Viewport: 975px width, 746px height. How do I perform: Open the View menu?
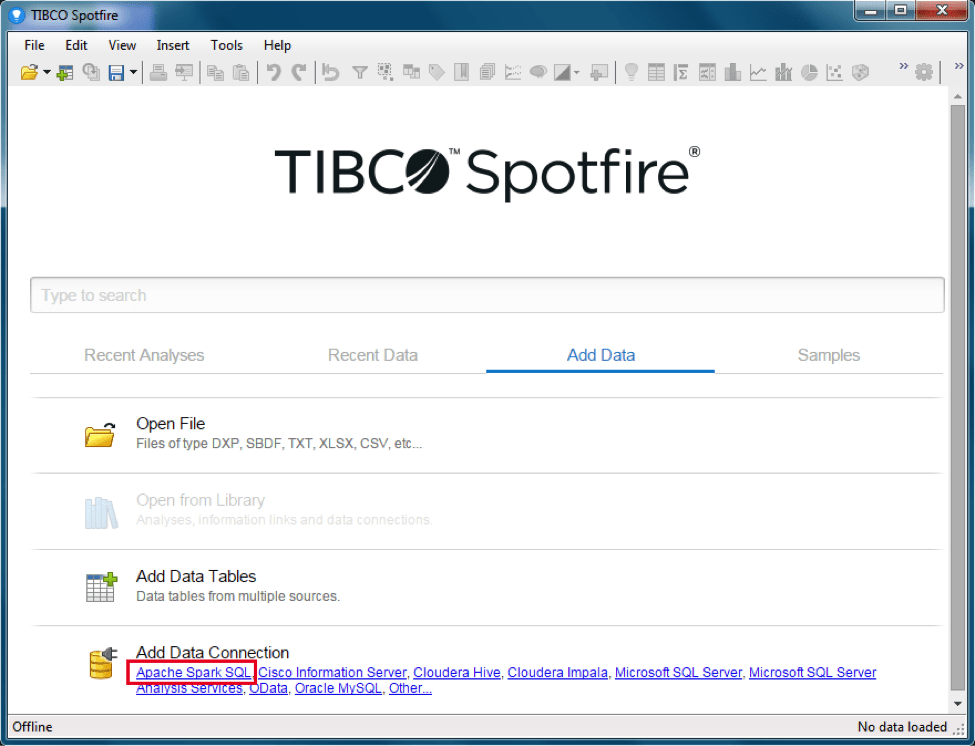[122, 45]
